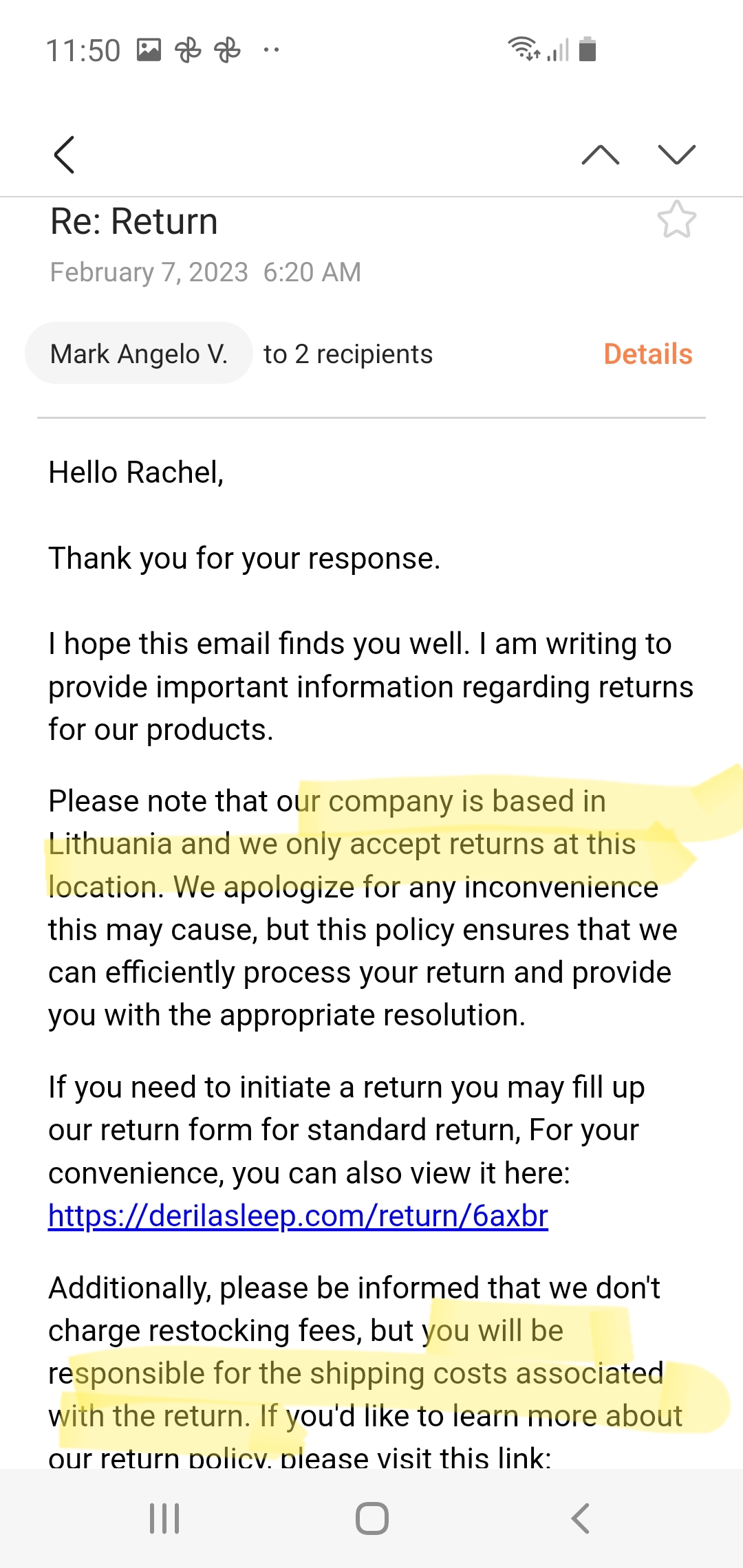Tap the February 7, 2023 date line
The width and height of the screenshot is (743, 1568).
pos(206,272)
